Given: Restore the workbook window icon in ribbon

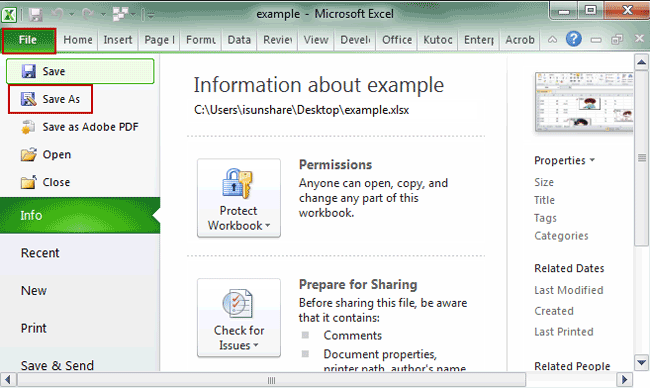Looking at the screenshot, I should (x=617, y=40).
